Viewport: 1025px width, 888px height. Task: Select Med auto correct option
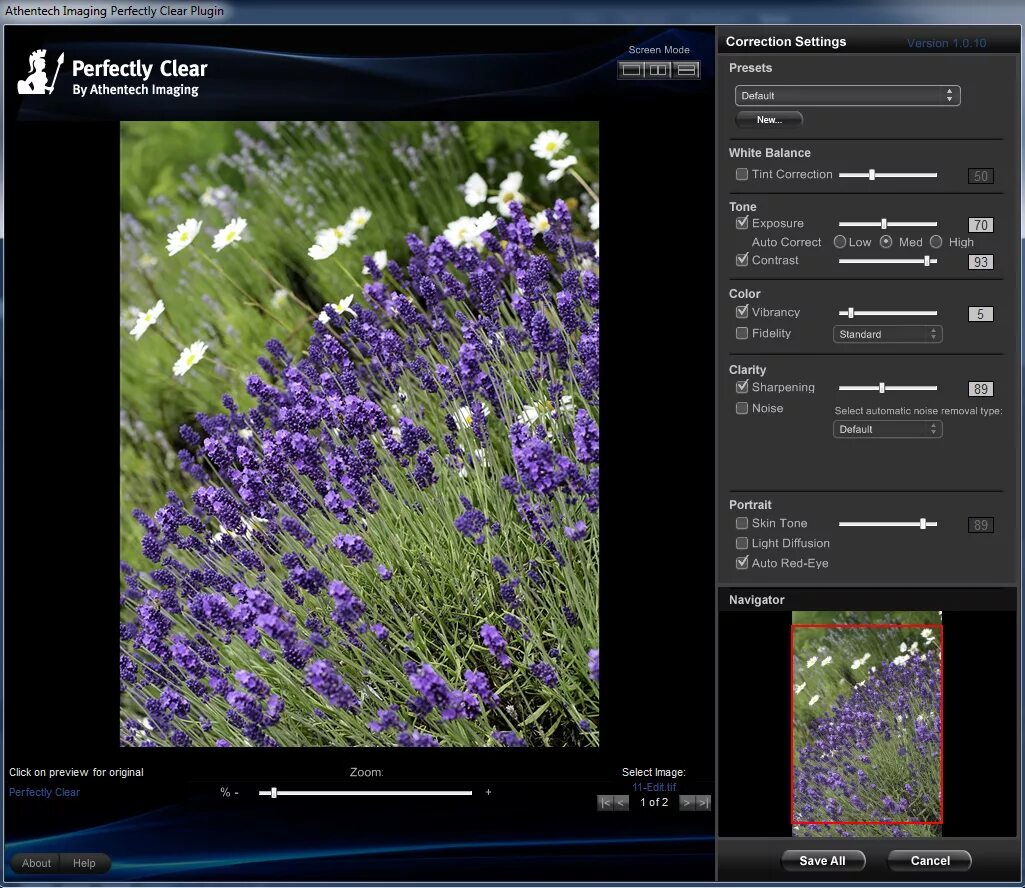click(x=886, y=242)
